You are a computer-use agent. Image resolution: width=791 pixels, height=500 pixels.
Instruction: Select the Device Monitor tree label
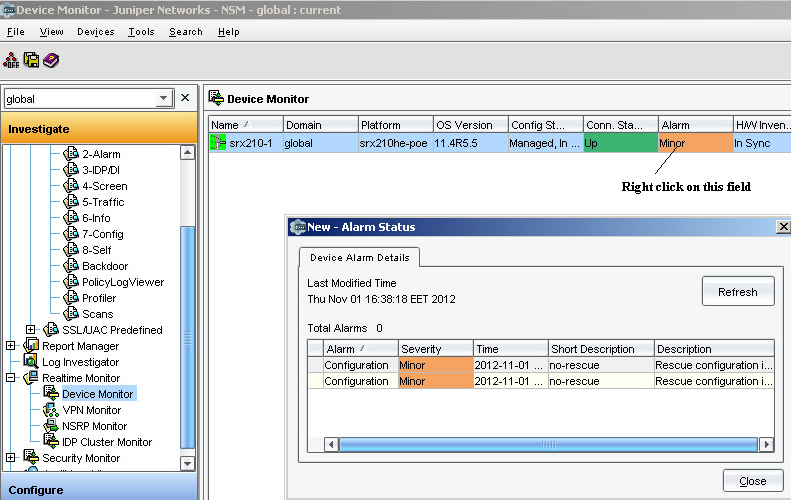(x=97, y=394)
